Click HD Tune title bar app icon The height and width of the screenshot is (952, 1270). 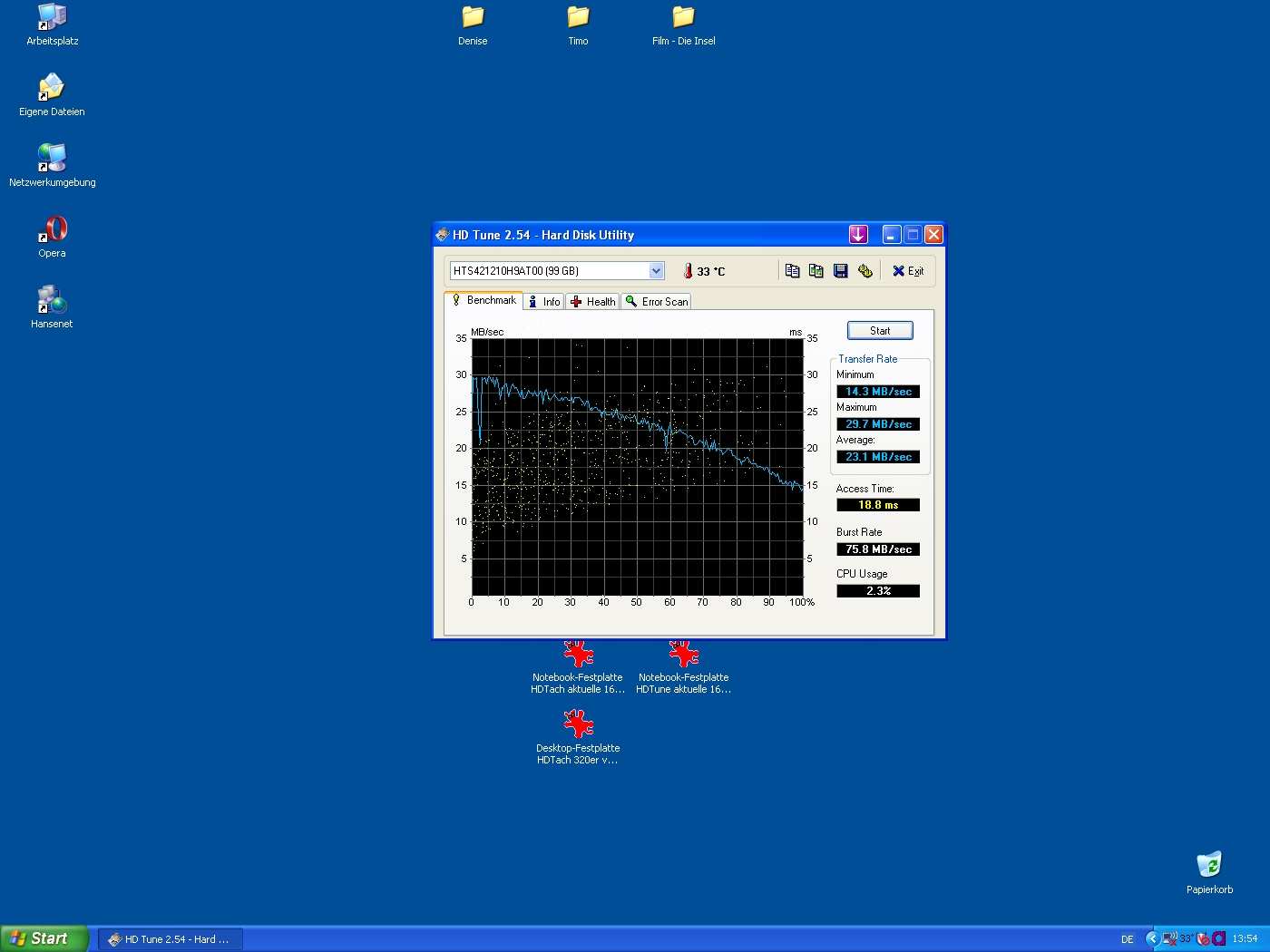click(x=443, y=235)
